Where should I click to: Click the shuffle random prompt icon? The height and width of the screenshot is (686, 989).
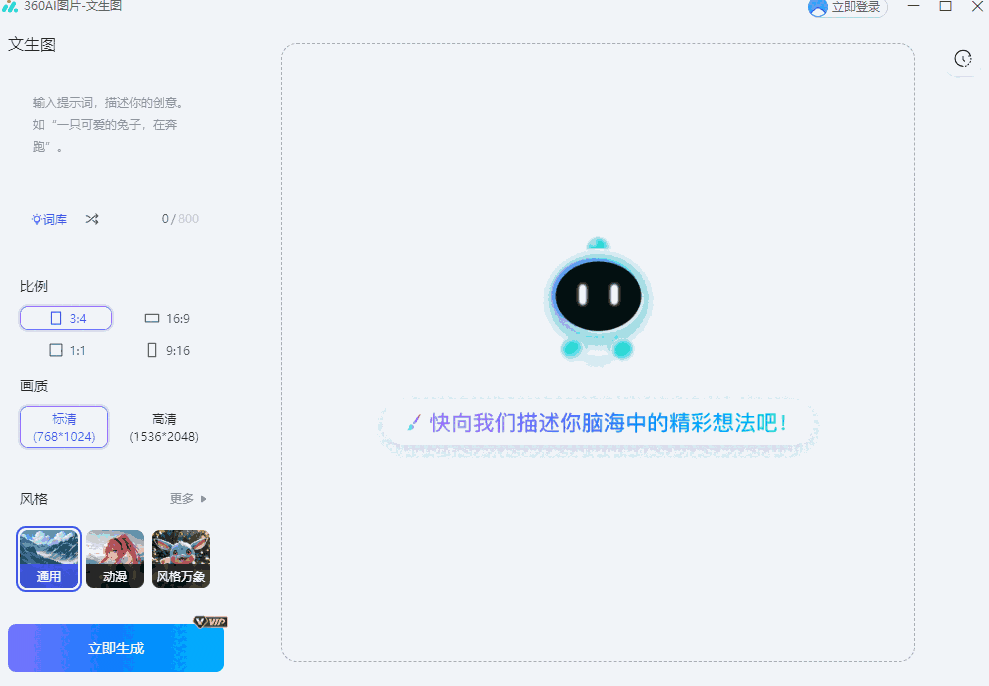click(91, 219)
